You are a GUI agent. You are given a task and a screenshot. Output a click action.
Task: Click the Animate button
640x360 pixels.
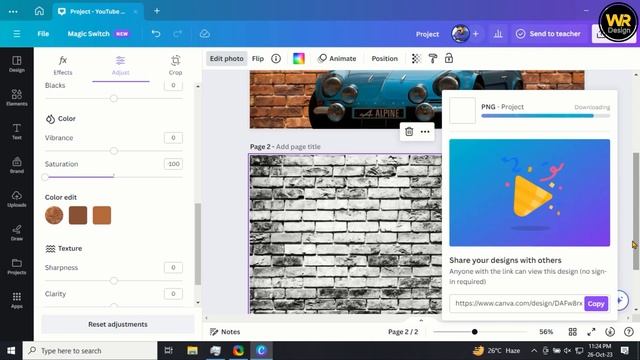point(337,58)
